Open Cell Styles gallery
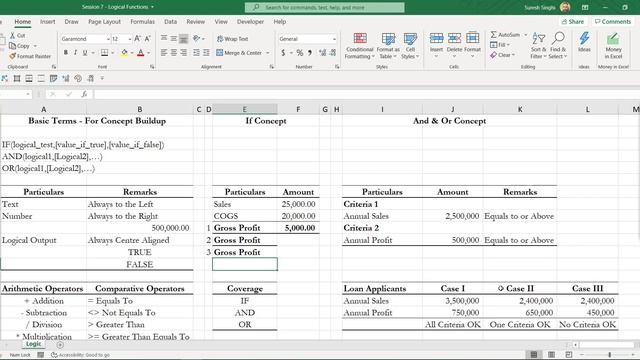Image resolution: width=640 pixels, height=360 pixels. [410, 46]
